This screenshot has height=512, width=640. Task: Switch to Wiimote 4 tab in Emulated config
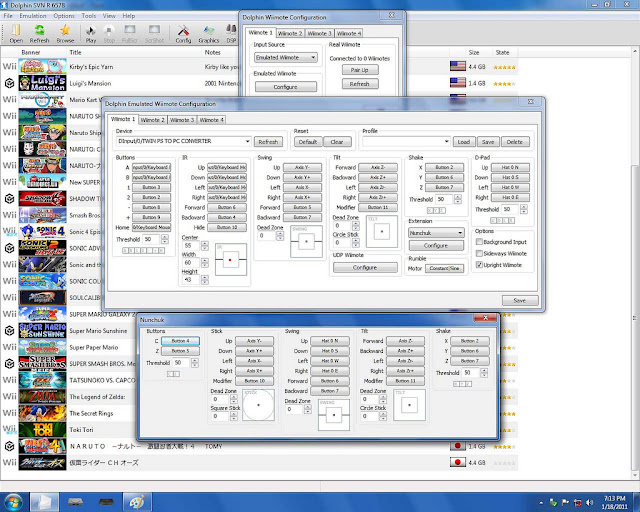[x=211, y=120]
